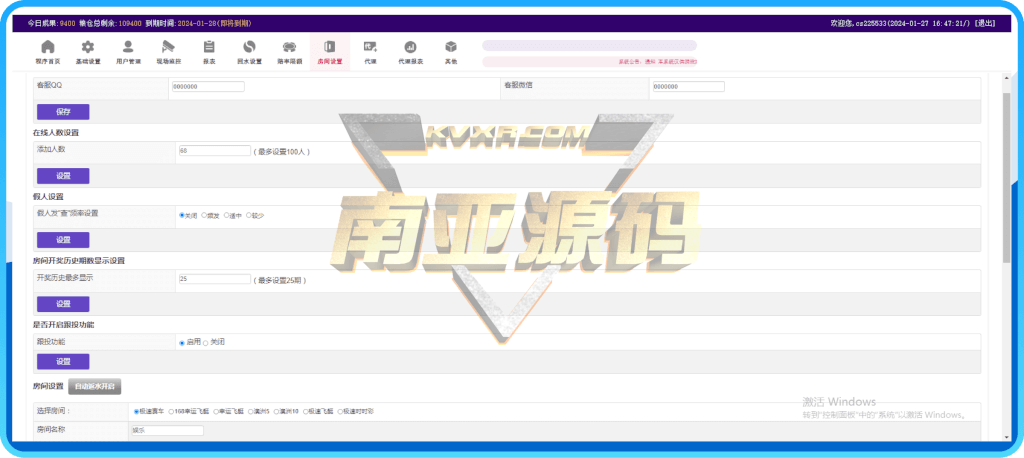
Task: Click the 退出 logout link
Action: click(x=985, y=23)
